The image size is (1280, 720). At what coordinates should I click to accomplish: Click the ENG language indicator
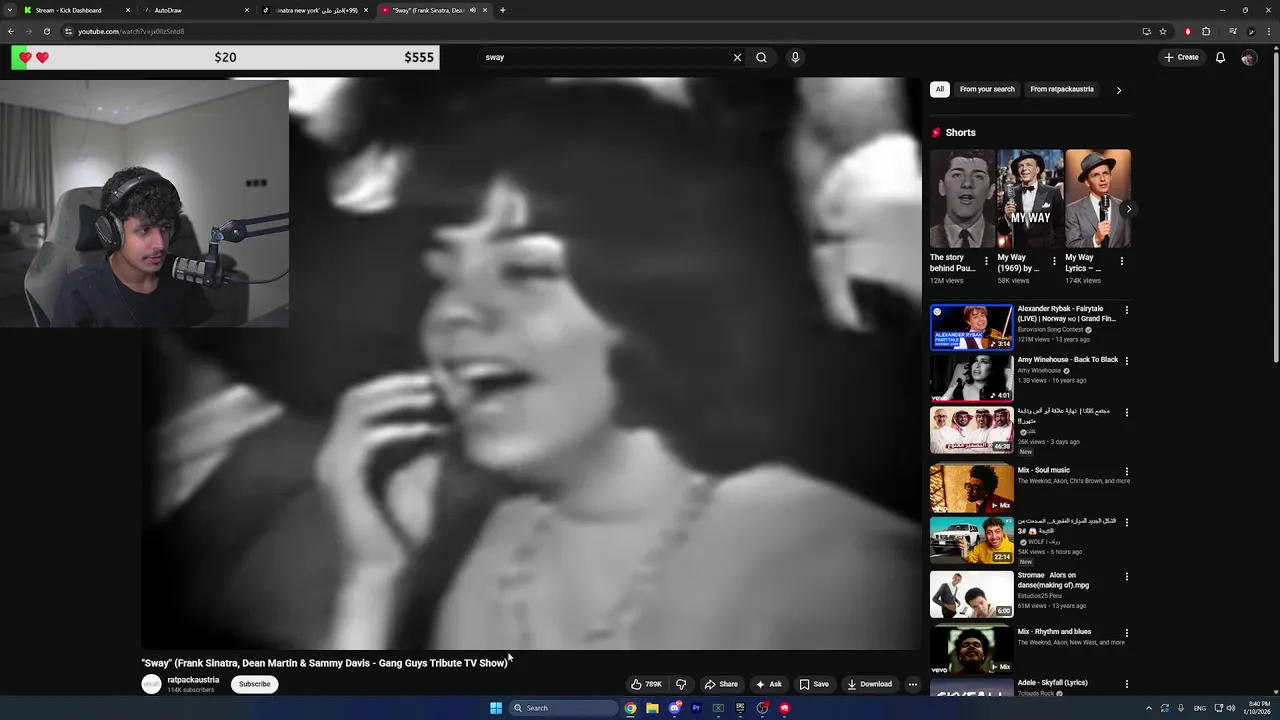click(x=1199, y=708)
